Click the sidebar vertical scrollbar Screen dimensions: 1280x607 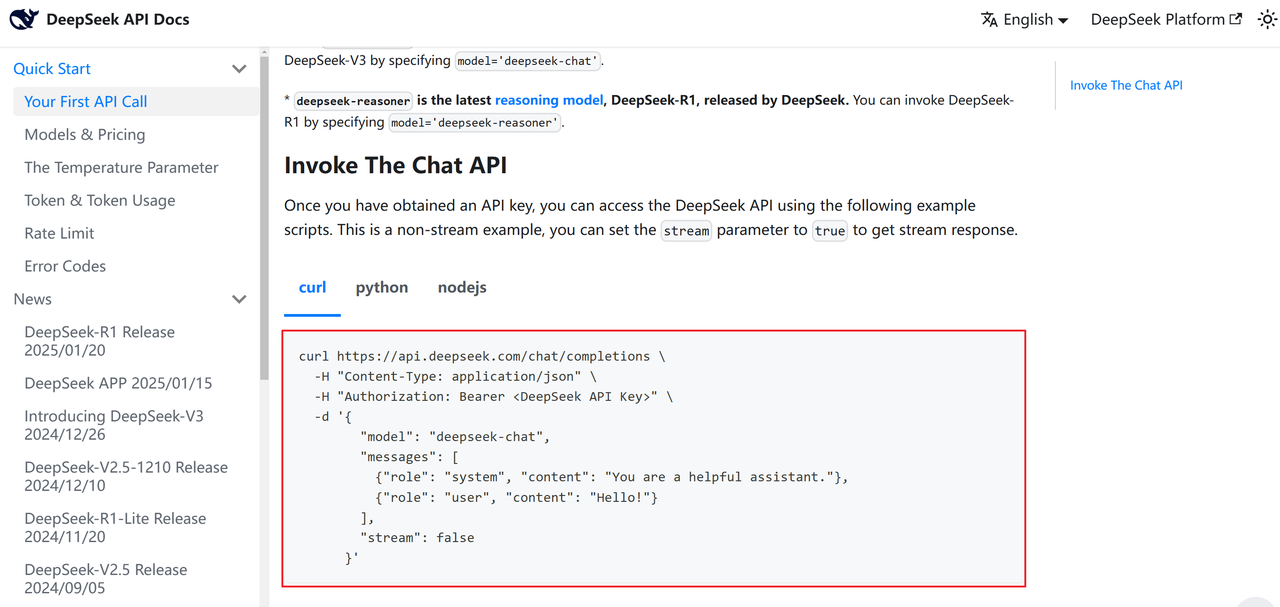[x=264, y=220]
